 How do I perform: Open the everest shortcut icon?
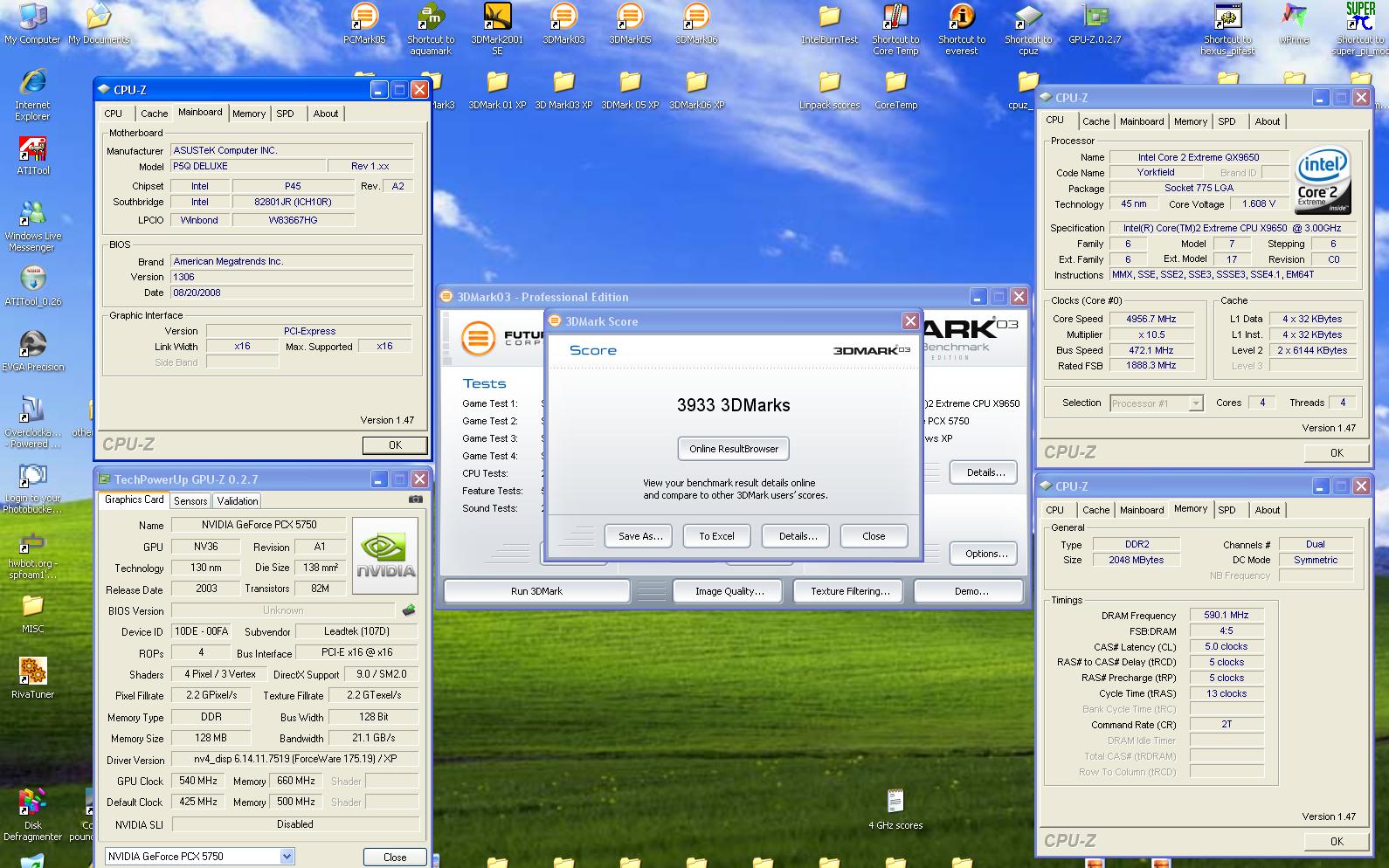point(962,29)
